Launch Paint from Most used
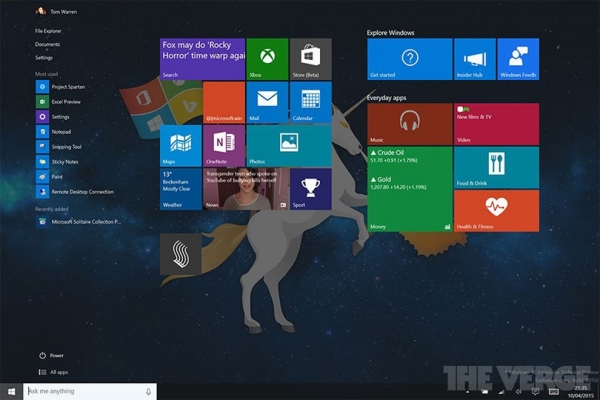Screen dimensions: 600x400 click(49, 176)
